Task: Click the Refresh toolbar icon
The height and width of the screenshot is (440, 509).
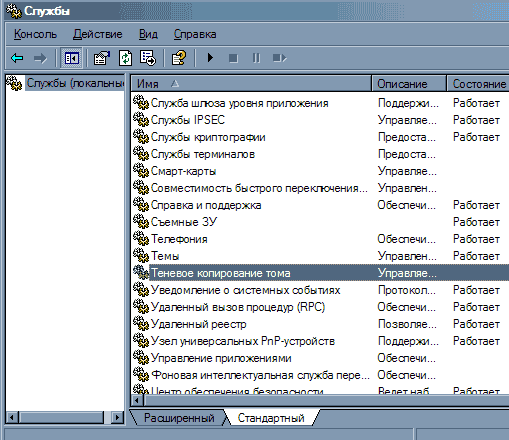Action: (x=125, y=58)
